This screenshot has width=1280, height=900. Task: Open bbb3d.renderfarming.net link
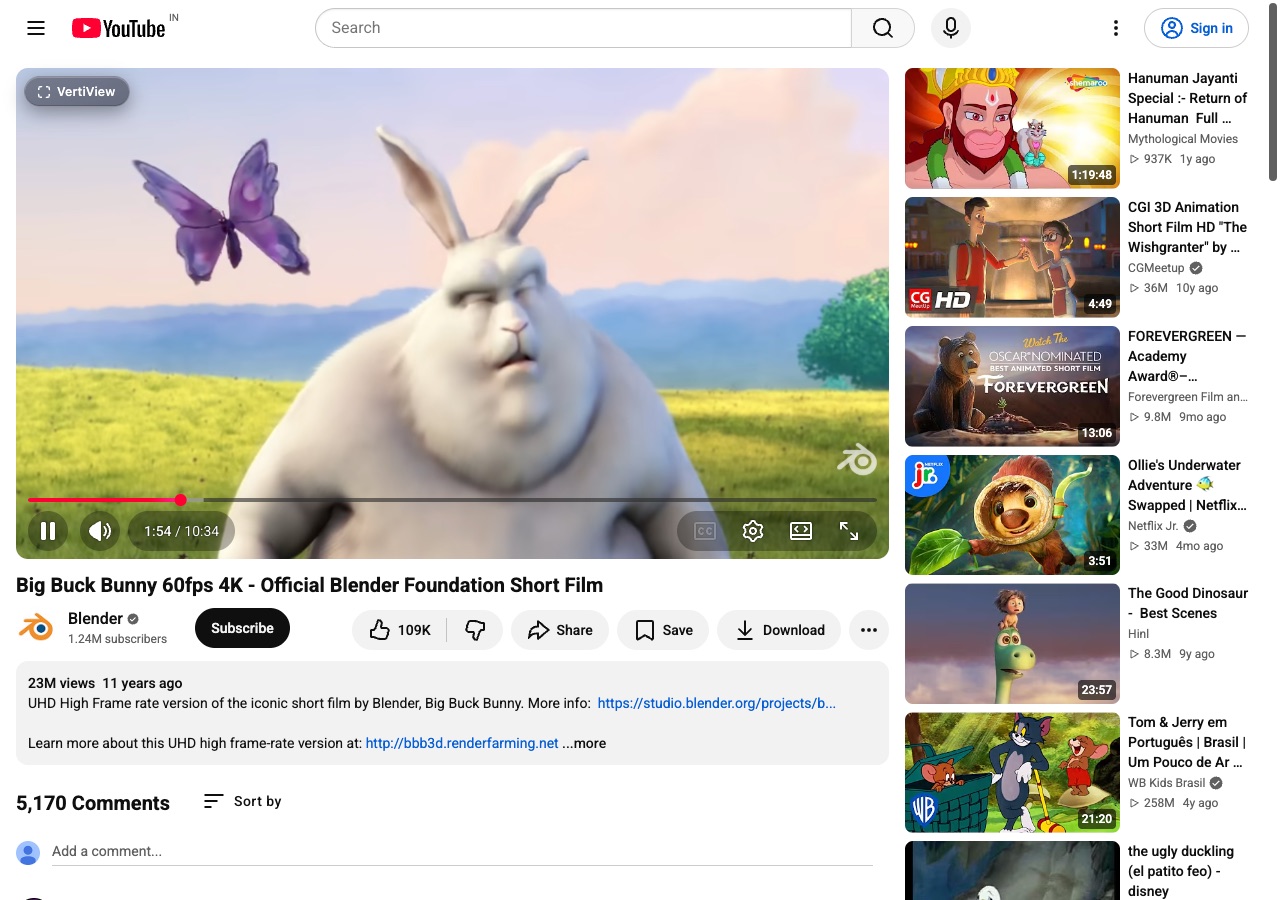click(x=462, y=743)
